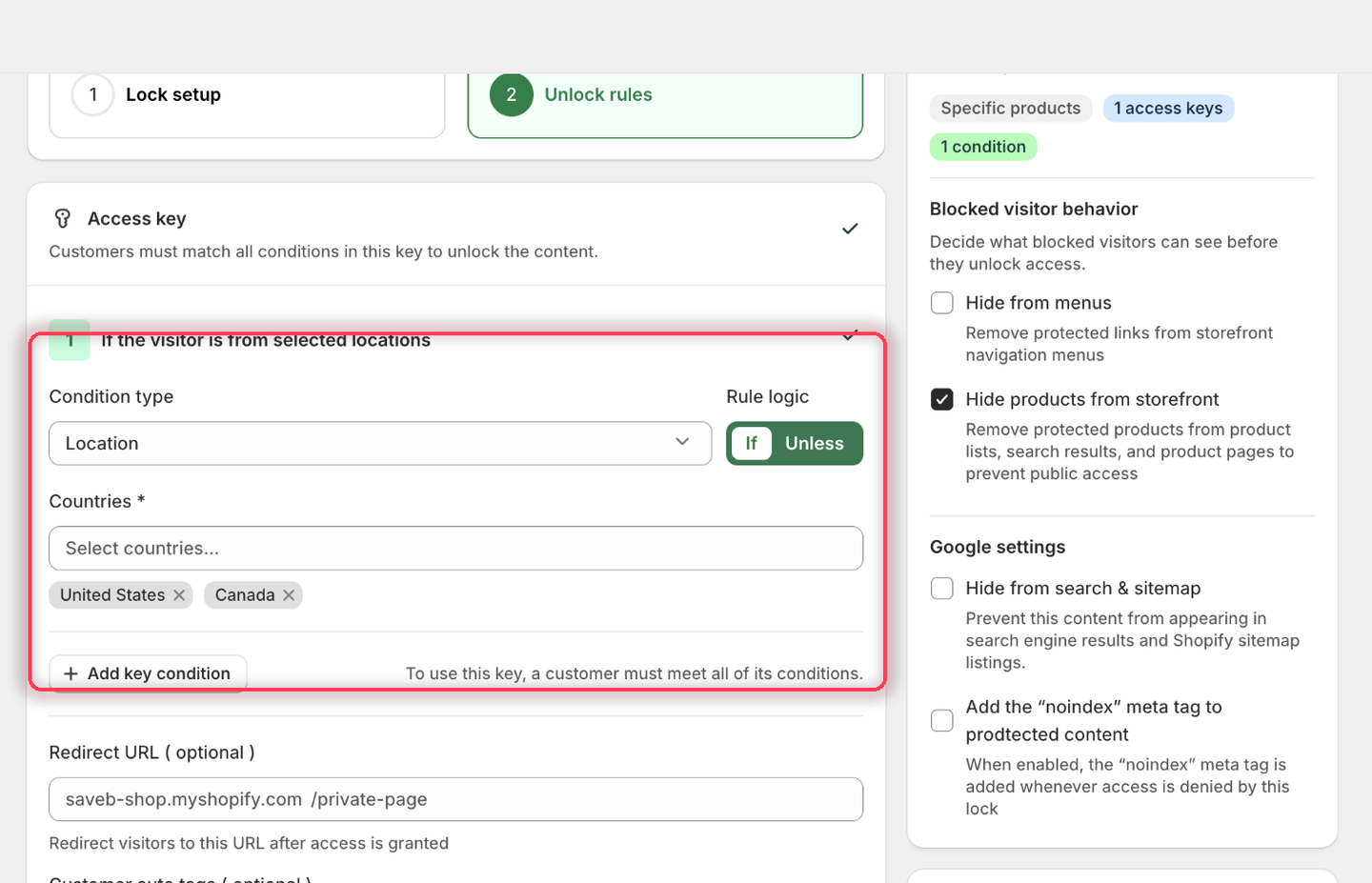
Task: Enable the noindex meta tag checkbox
Action: pyautogui.click(x=942, y=720)
